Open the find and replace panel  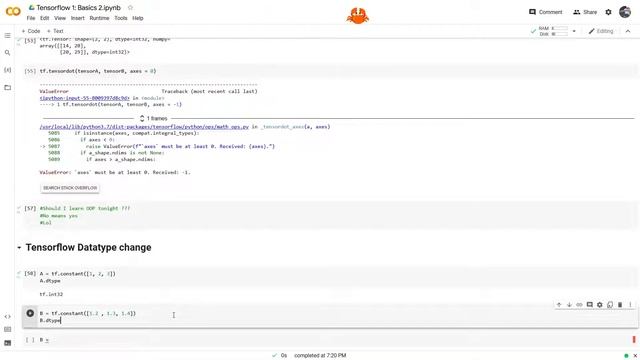[7, 53]
